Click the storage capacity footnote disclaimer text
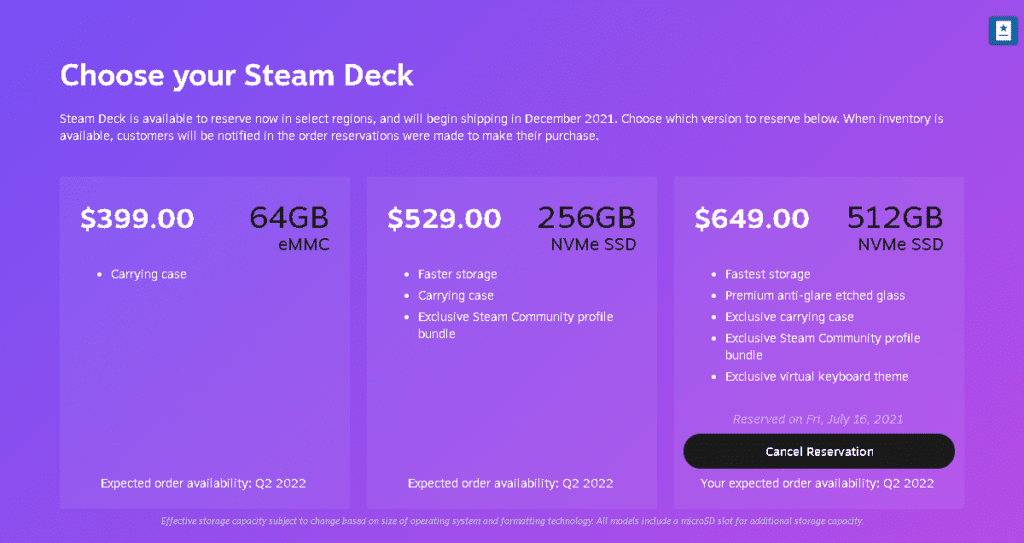Image resolution: width=1024 pixels, height=543 pixels. (512, 521)
